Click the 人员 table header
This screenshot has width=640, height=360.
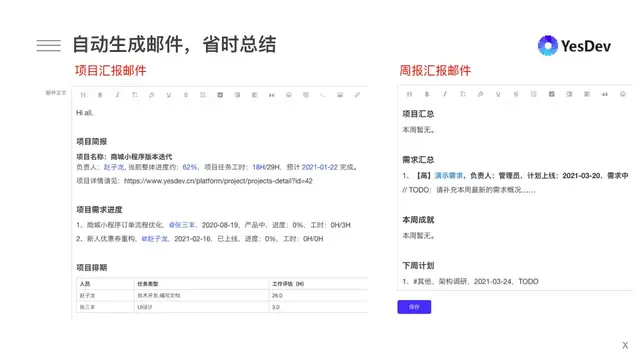[x=85, y=284]
